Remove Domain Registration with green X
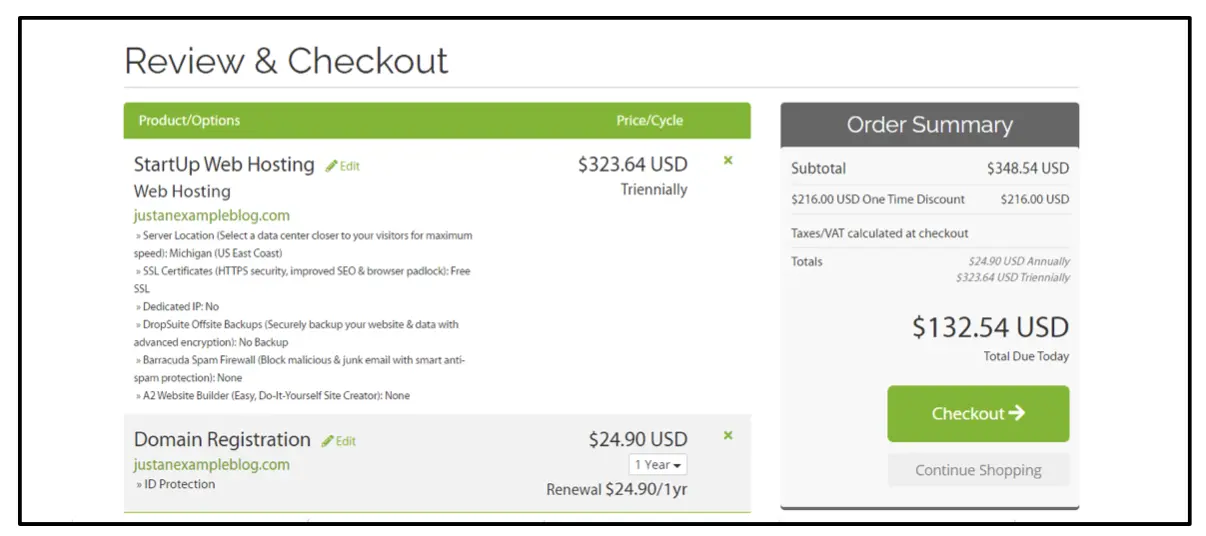The width and height of the screenshot is (1206, 536). click(x=728, y=435)
